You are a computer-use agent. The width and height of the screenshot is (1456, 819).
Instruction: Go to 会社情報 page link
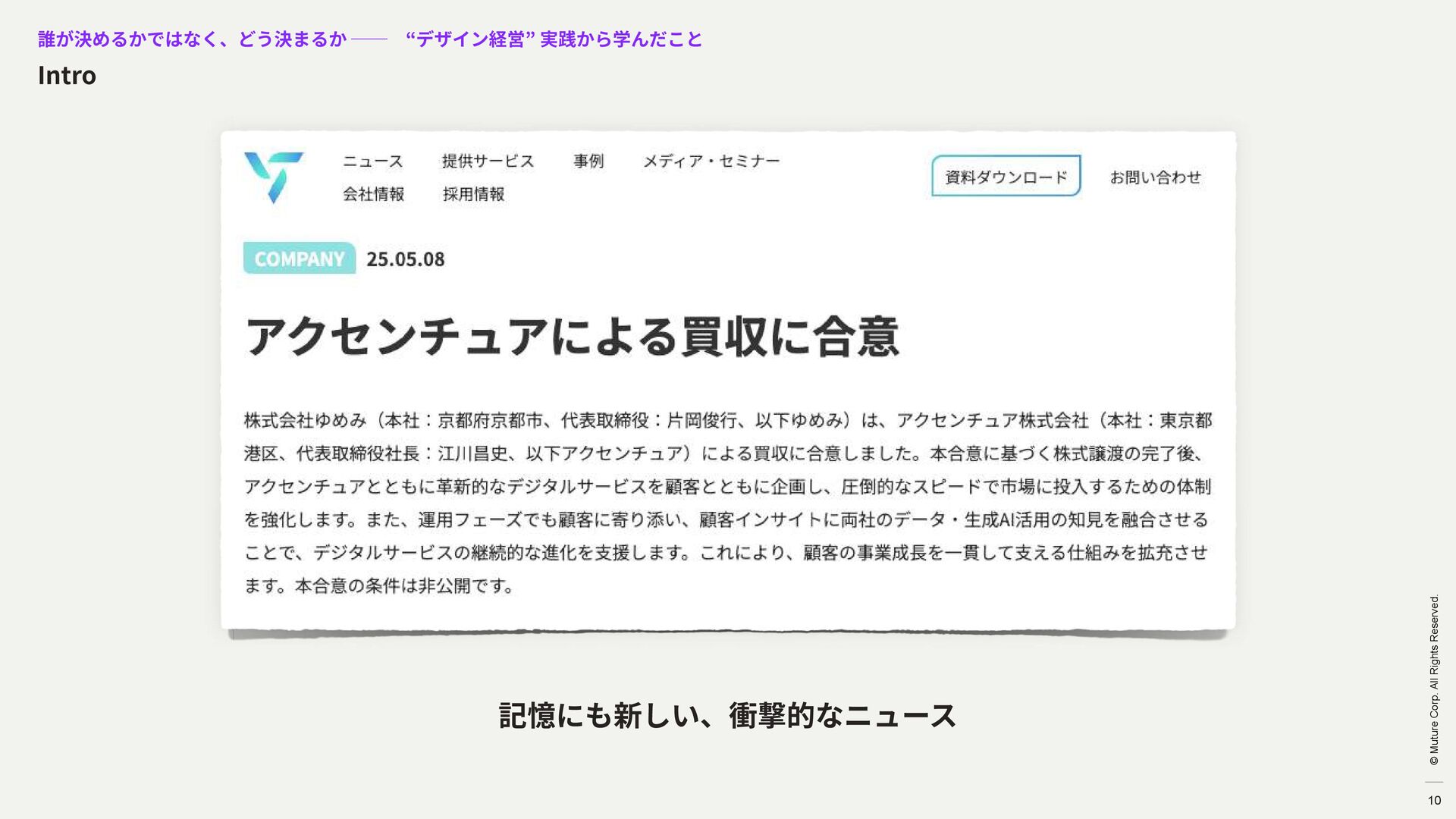pyautogui.click(x=373, y=194)
